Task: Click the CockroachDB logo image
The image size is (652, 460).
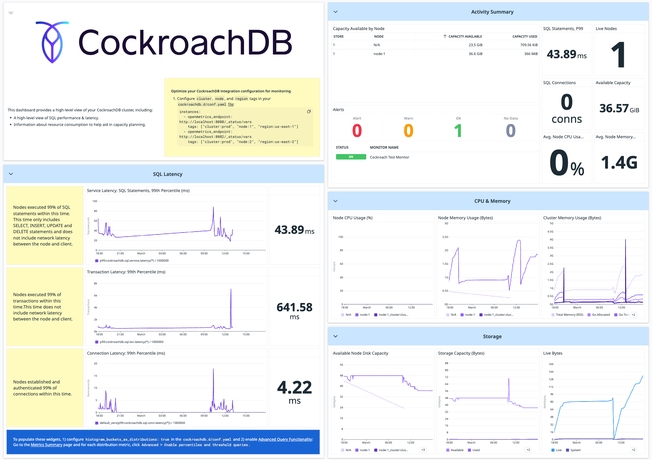Action: (164, 42)
